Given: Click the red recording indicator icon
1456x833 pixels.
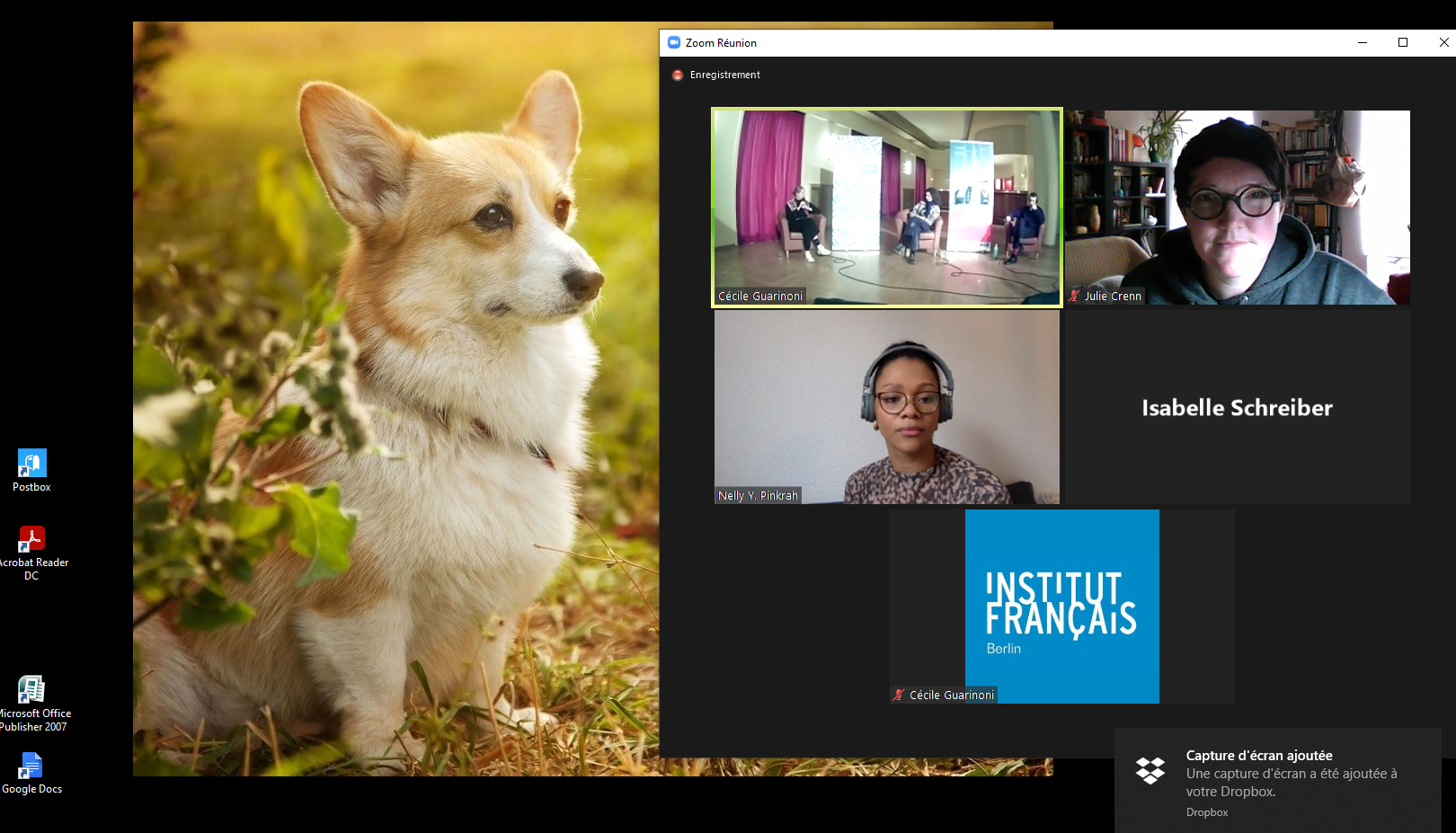Looking at the screenshot, I should [678, 75].
